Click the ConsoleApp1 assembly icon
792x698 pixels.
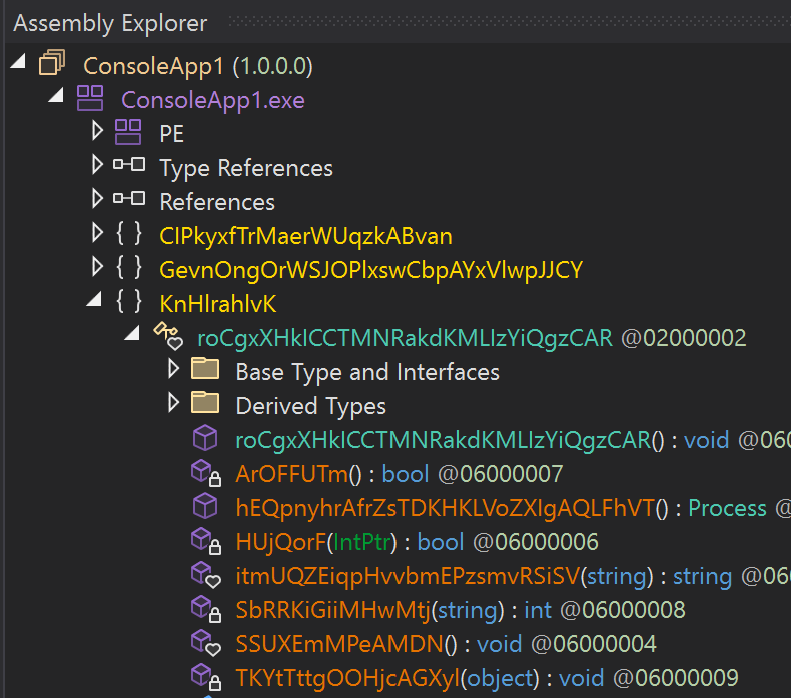[x=51, y=66]
